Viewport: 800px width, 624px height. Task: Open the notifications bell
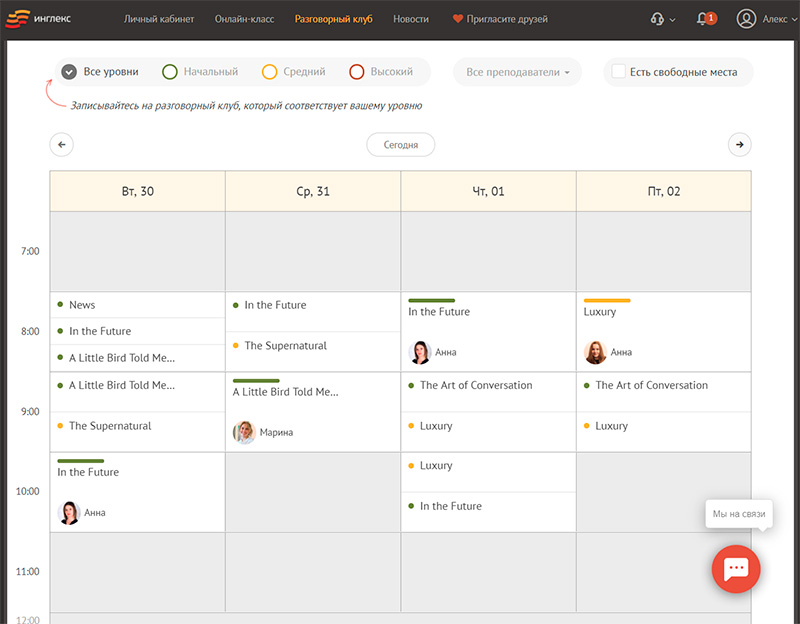[705, 19]
